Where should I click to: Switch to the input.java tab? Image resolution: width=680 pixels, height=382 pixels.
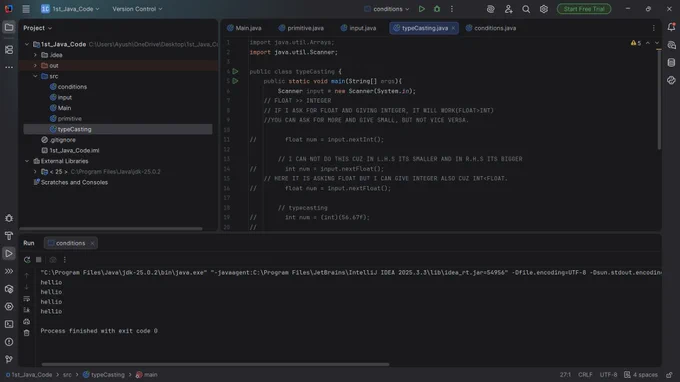[x=358, y=28]
